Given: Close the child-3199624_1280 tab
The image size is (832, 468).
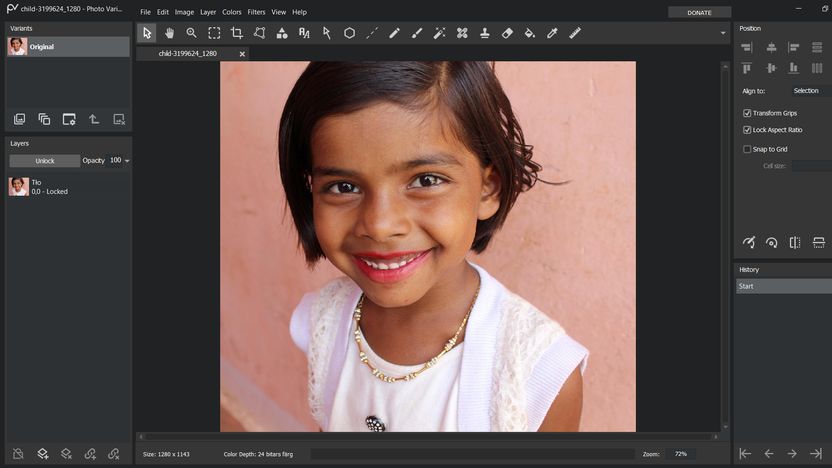Looking at the screenshot, I should point(242,54).
